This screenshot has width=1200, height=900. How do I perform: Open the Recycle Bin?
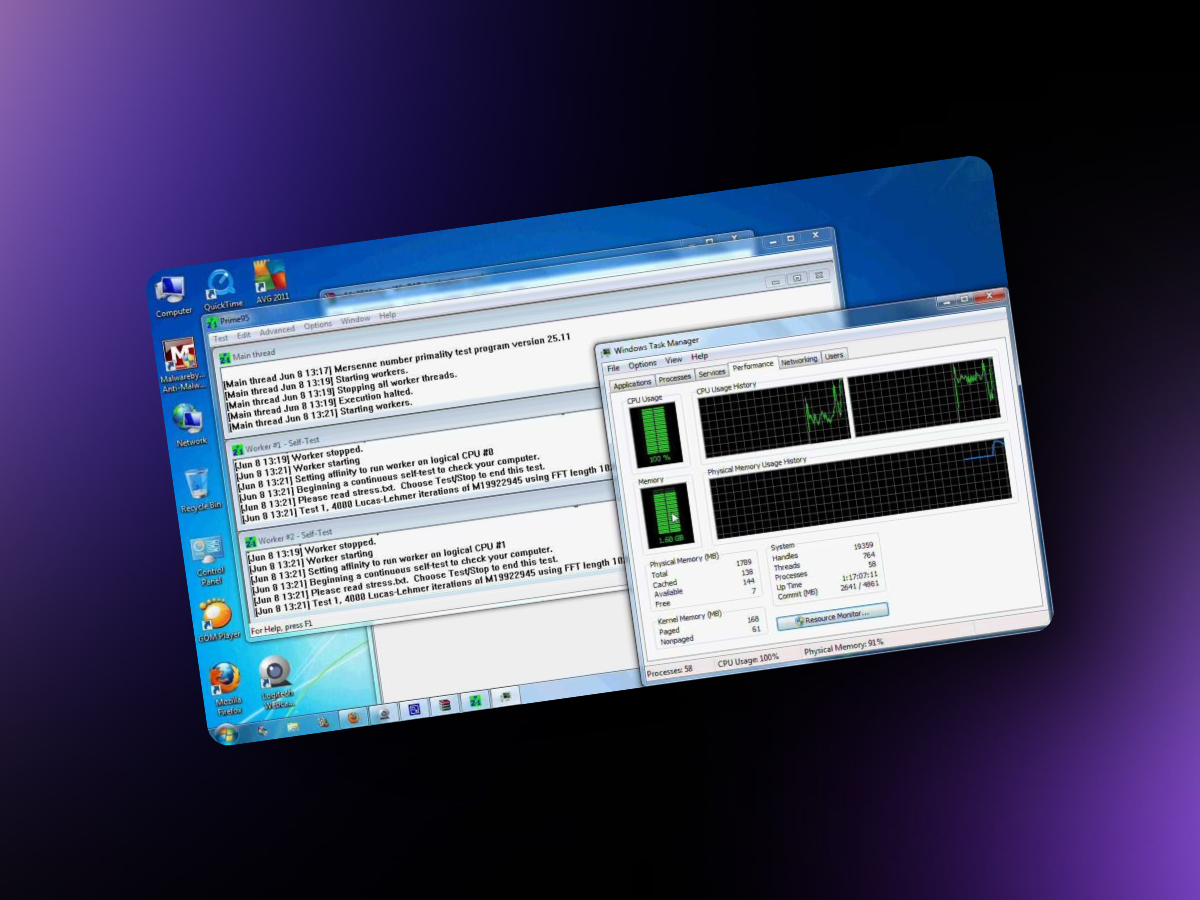click(x=198, y=486)
